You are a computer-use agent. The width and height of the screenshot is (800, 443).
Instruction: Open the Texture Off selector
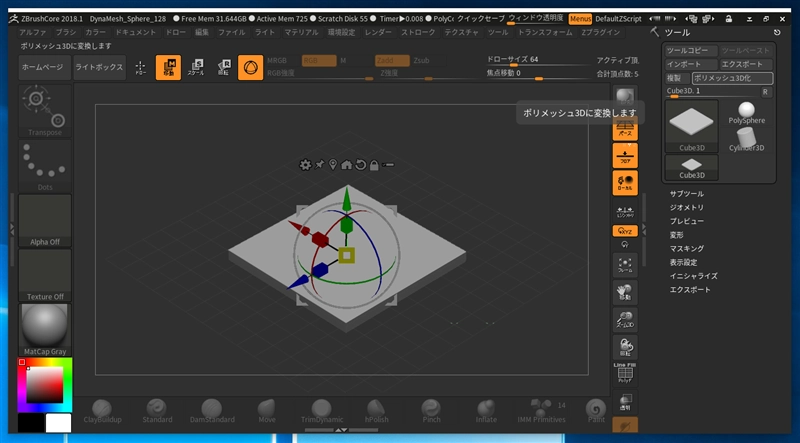[x=45, y=275]
